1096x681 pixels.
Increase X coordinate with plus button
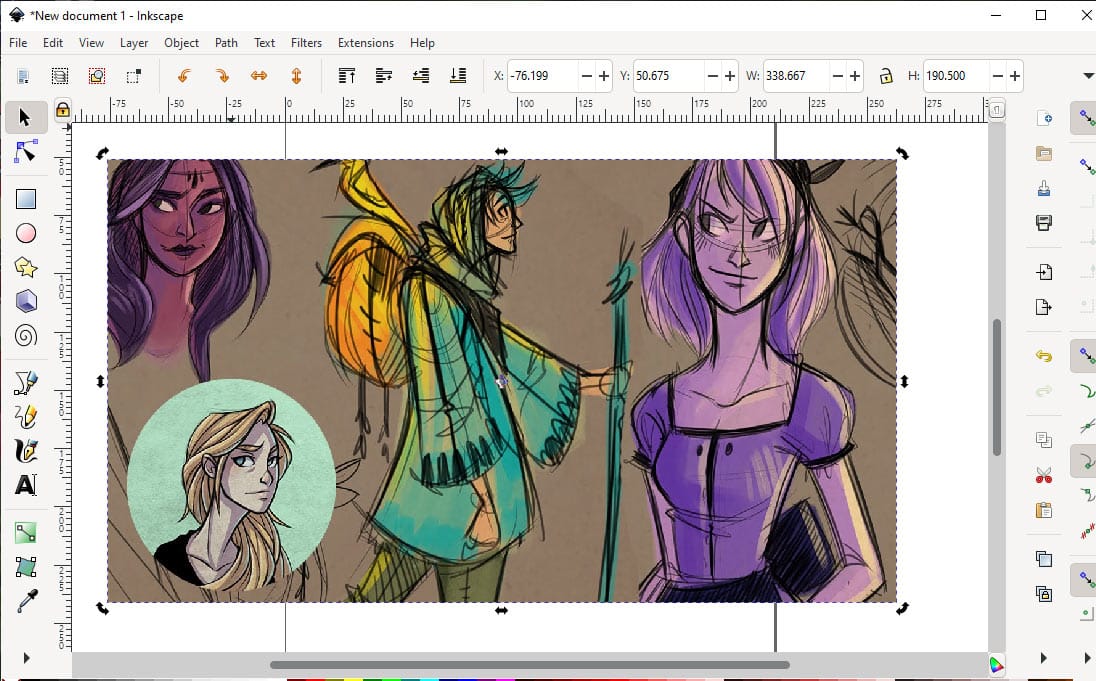604,76
